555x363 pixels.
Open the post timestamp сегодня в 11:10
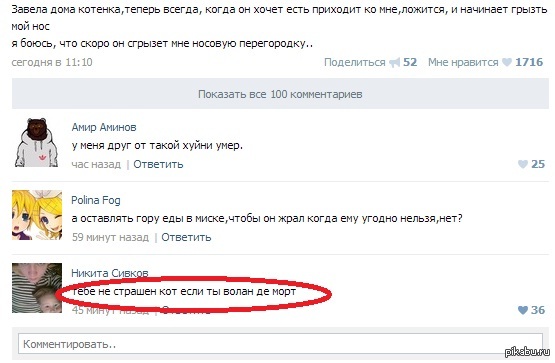click(x=52, y=62)
